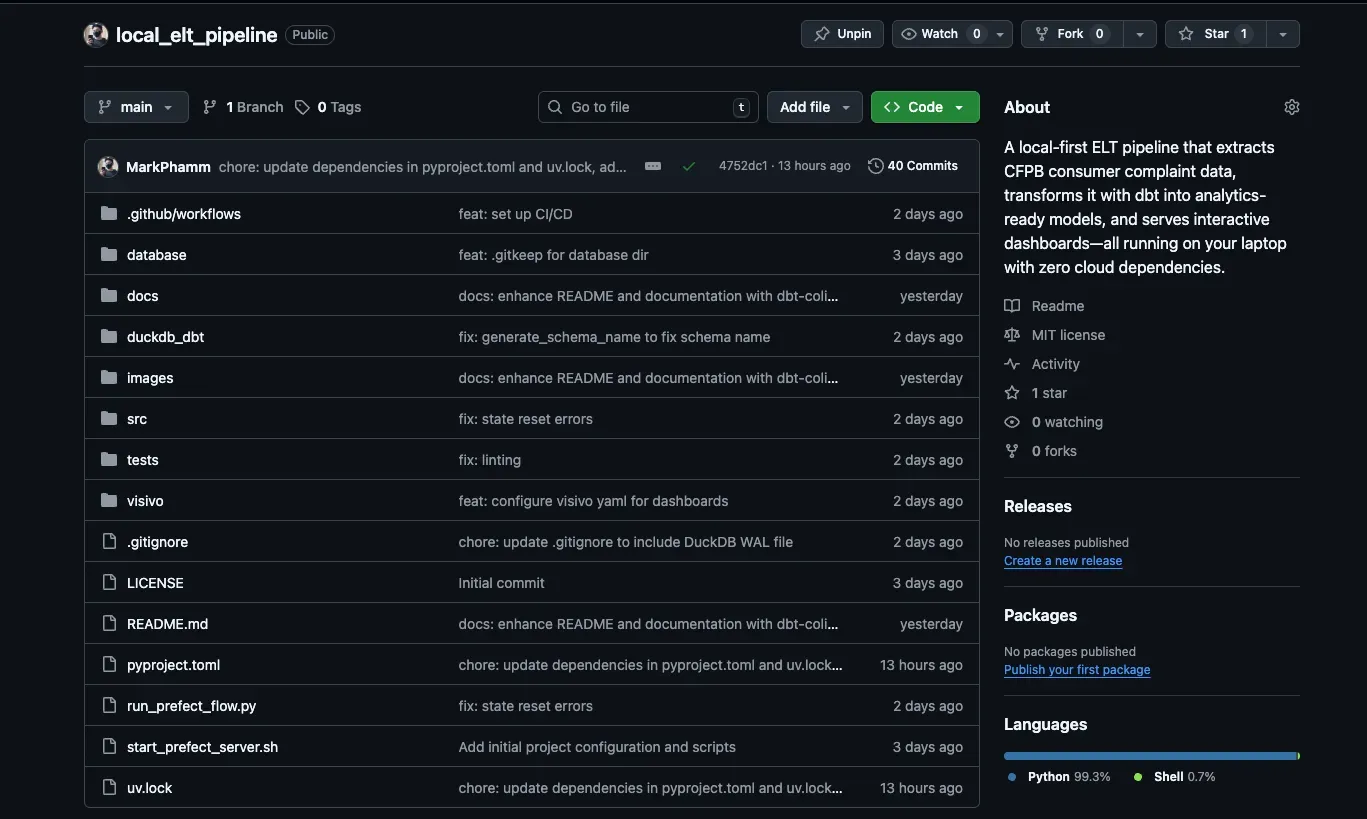Click the Create a new release link
The width and height of the screenshot is (1367, 819).
tap(1062, 561)
